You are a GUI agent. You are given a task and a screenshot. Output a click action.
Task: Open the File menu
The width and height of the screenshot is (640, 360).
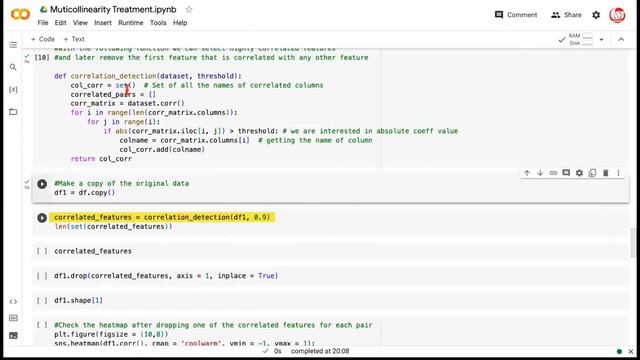coord(43,23)
